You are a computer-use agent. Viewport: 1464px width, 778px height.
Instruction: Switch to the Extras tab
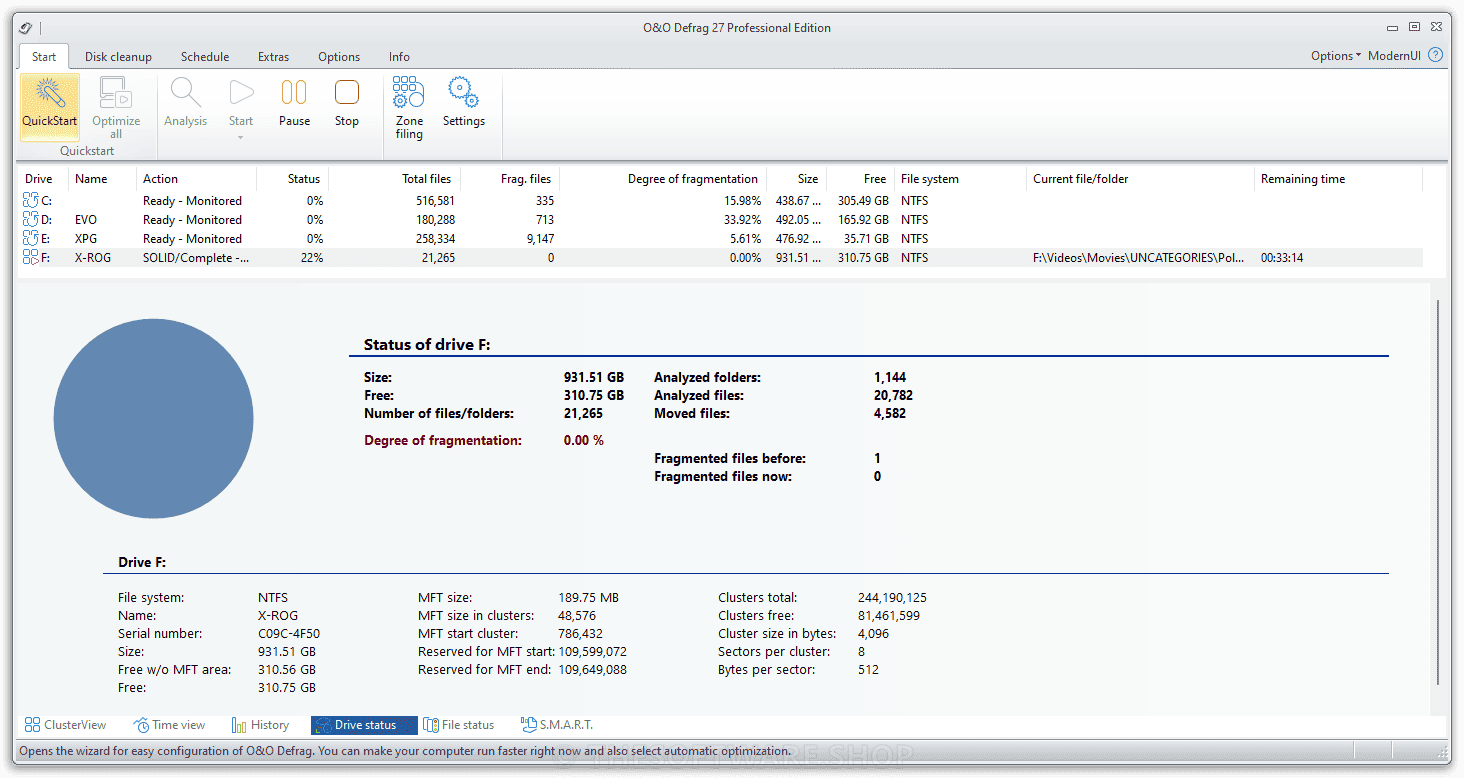point(273,57)
